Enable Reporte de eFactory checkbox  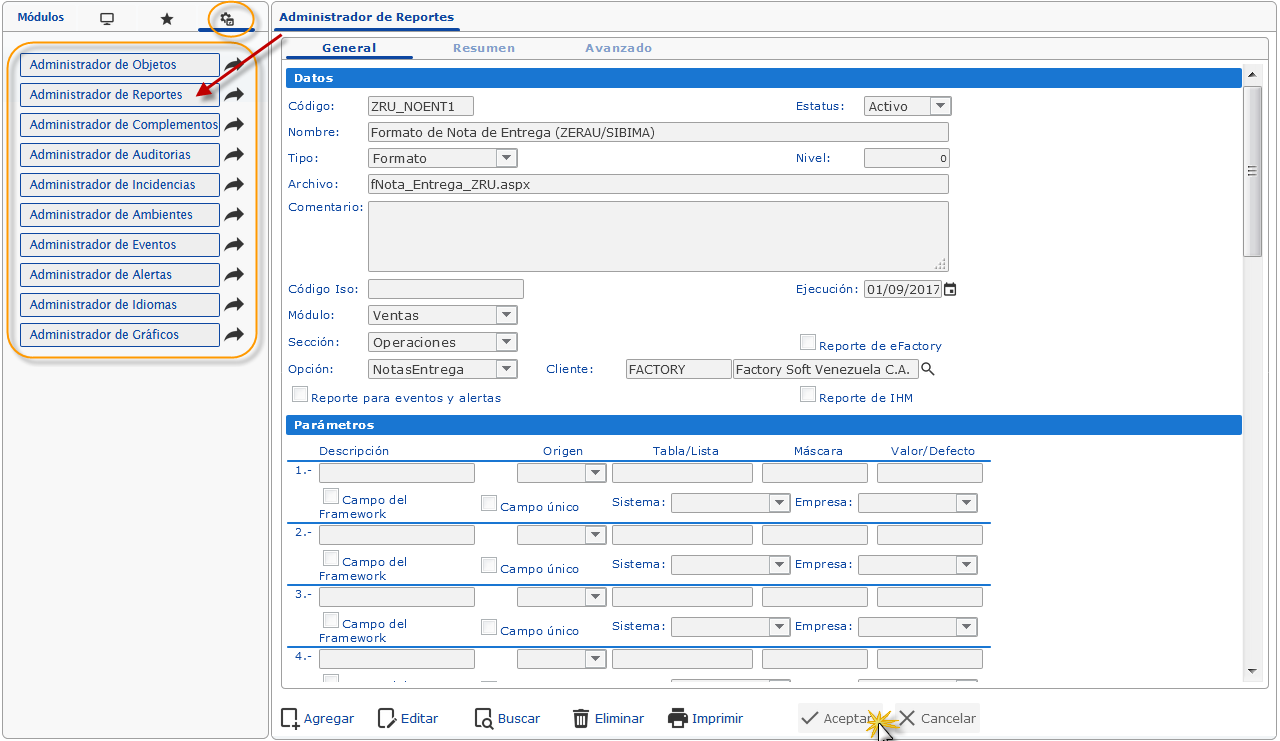click(x=808, y=342)
